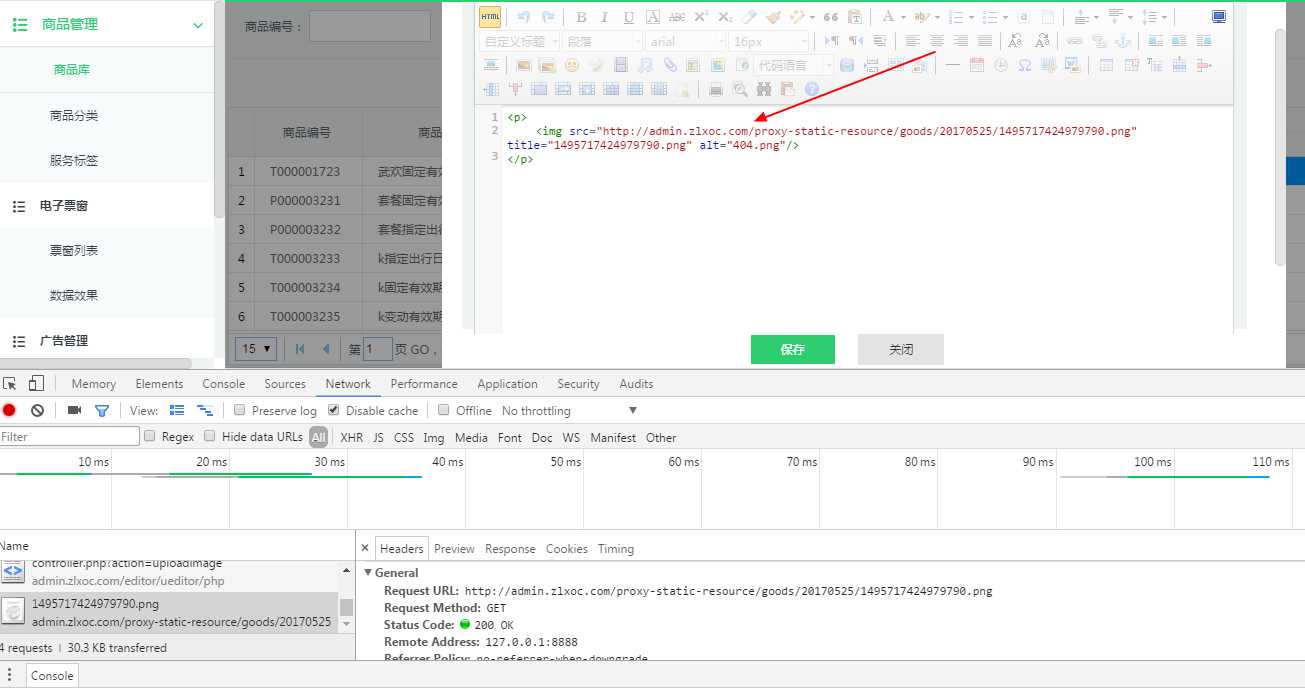1305x688 pixels.
Task: Click the 商品编号 search input field
Action: pos(370,26)
